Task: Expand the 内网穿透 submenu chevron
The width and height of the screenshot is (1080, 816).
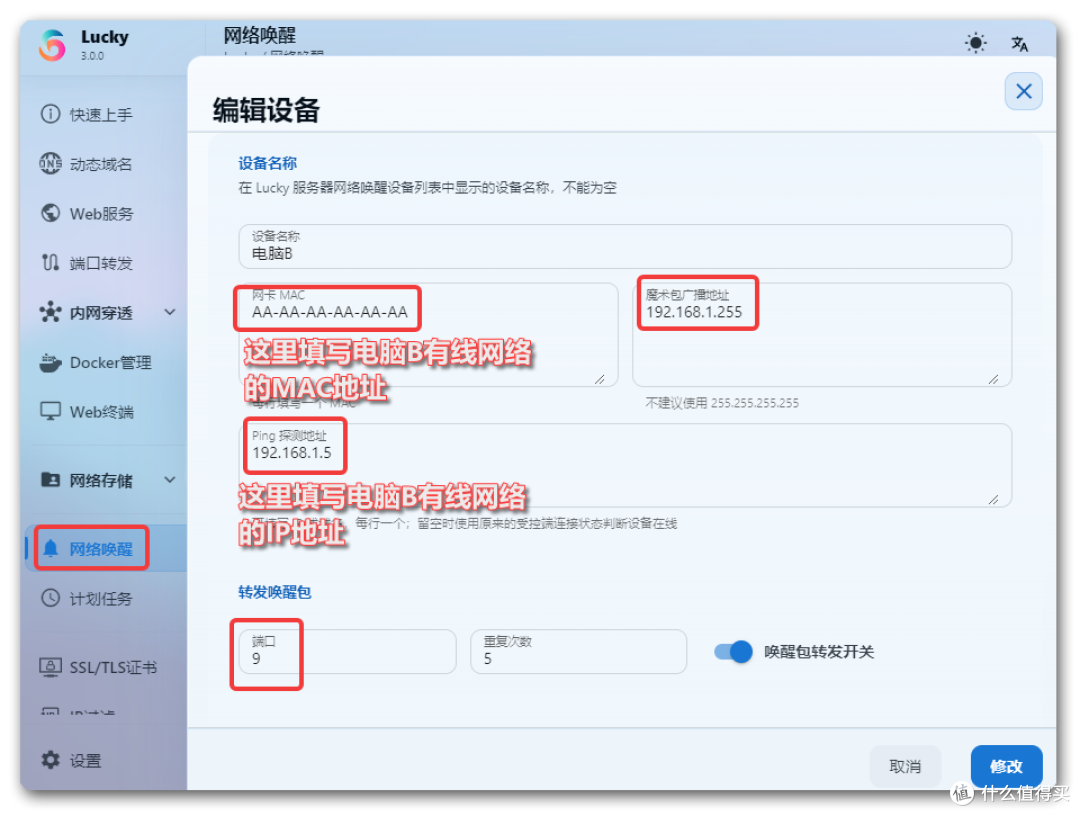Action: point(169,312)
